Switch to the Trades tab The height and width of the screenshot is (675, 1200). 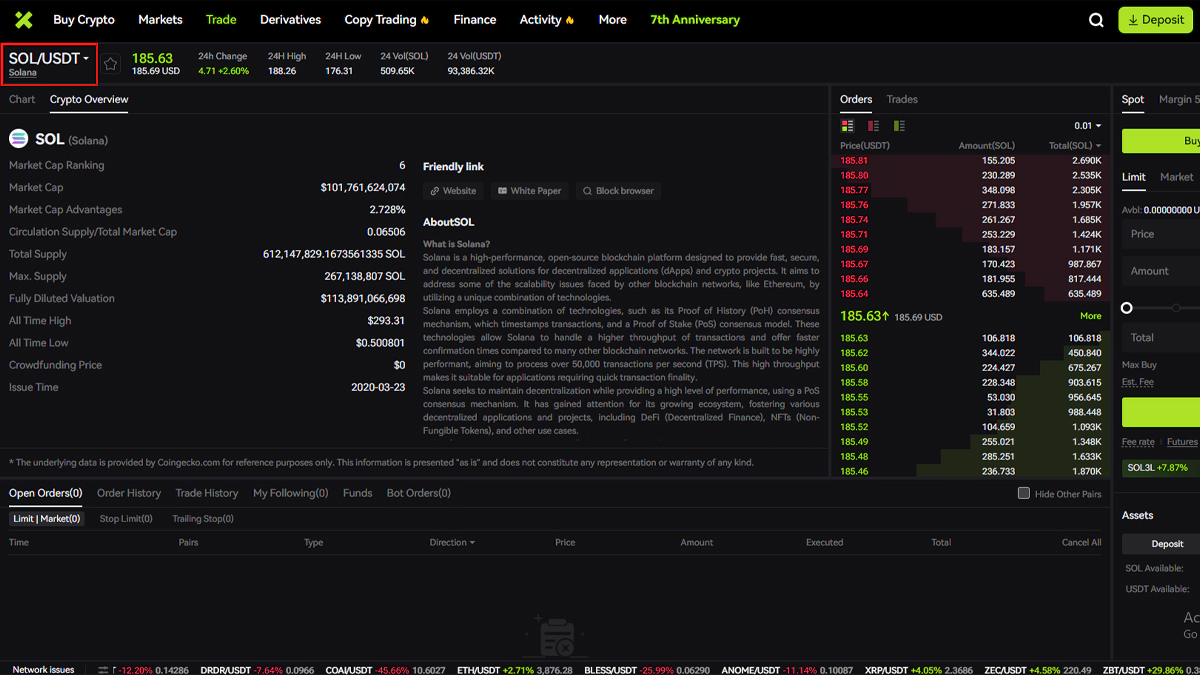902,99
